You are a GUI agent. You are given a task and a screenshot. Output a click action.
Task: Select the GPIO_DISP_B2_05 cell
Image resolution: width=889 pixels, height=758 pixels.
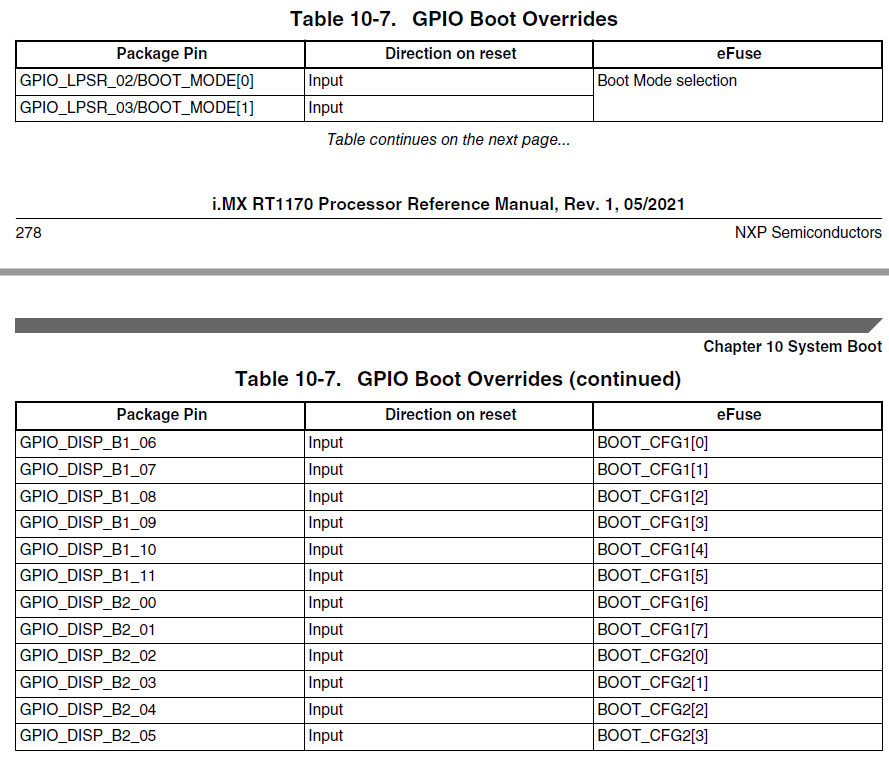160,736
